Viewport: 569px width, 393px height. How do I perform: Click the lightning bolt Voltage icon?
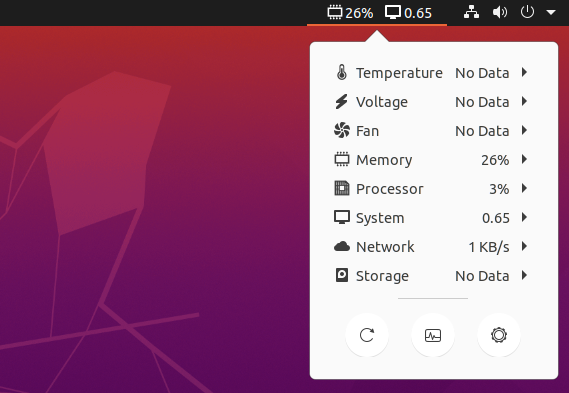tap(341, 102)
